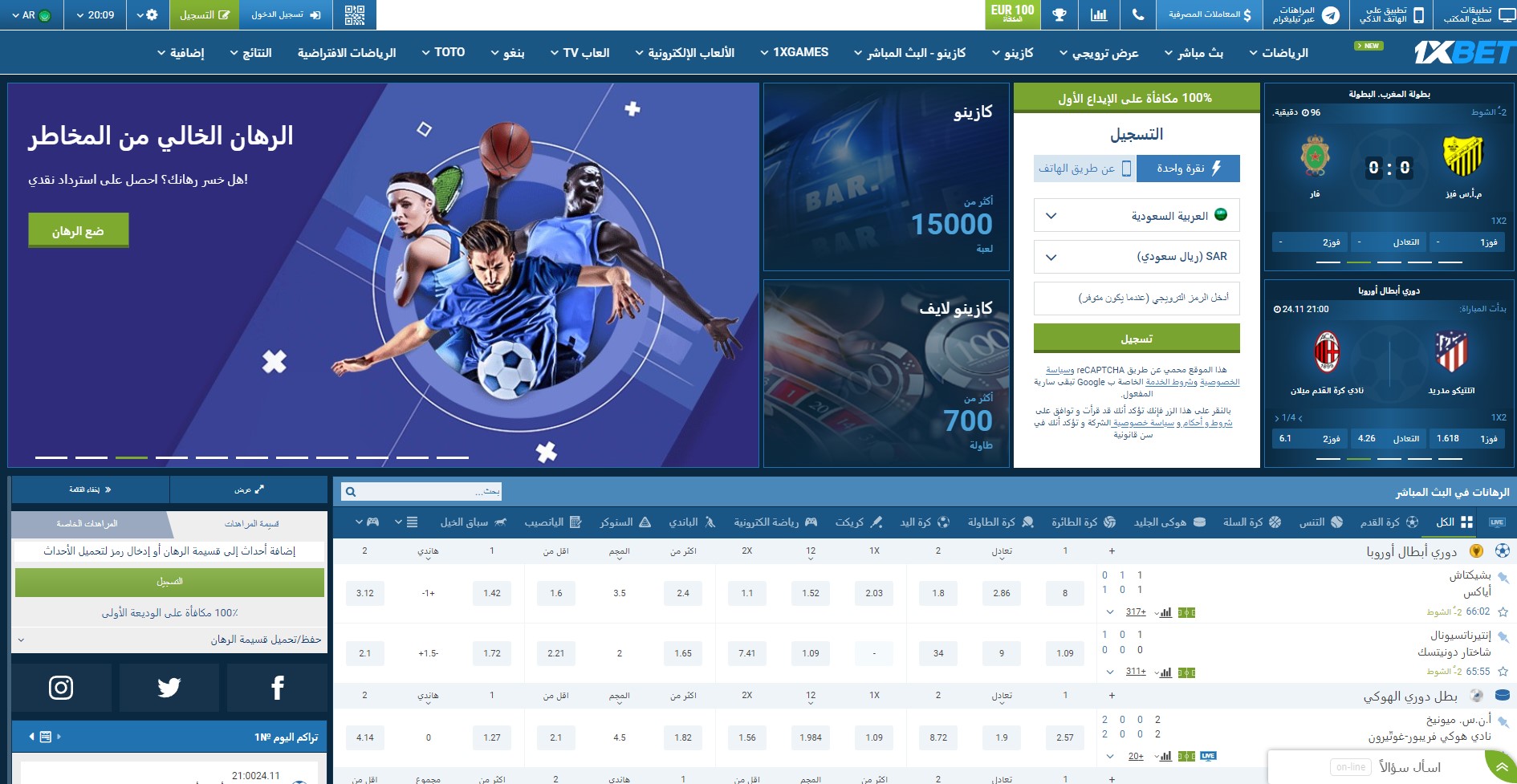Viewport: 1517px width, 784px height.
Task: Expand the bet slip with the عرض icon
Action: click(x=249, y=489)
